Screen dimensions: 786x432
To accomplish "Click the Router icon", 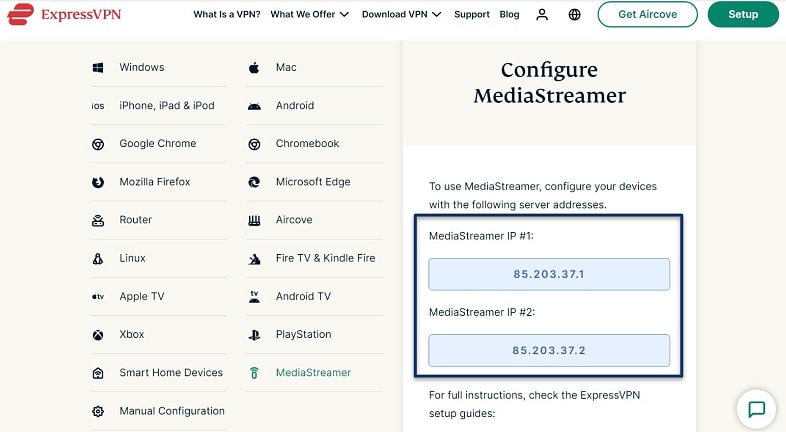I will tap(98, 221).
